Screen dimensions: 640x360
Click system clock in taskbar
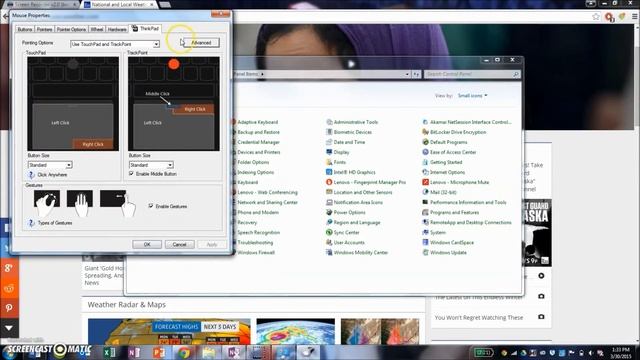tap(620, 353)
